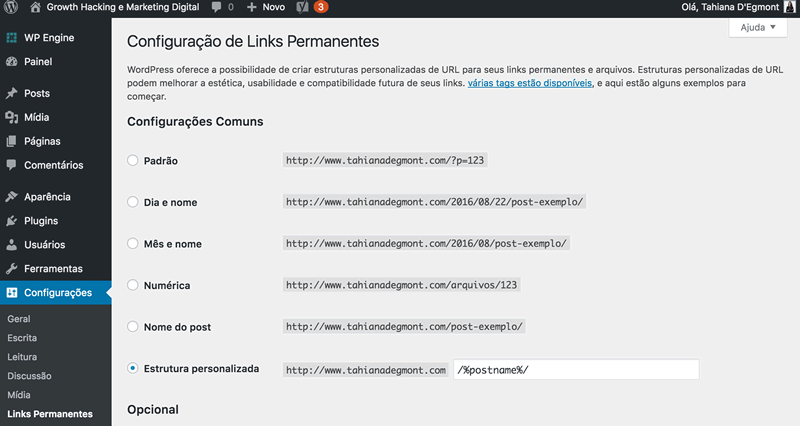This screenshot has height=426, width=800.
Task: Click the Painel dashboard icon
Action: point(12,62)
